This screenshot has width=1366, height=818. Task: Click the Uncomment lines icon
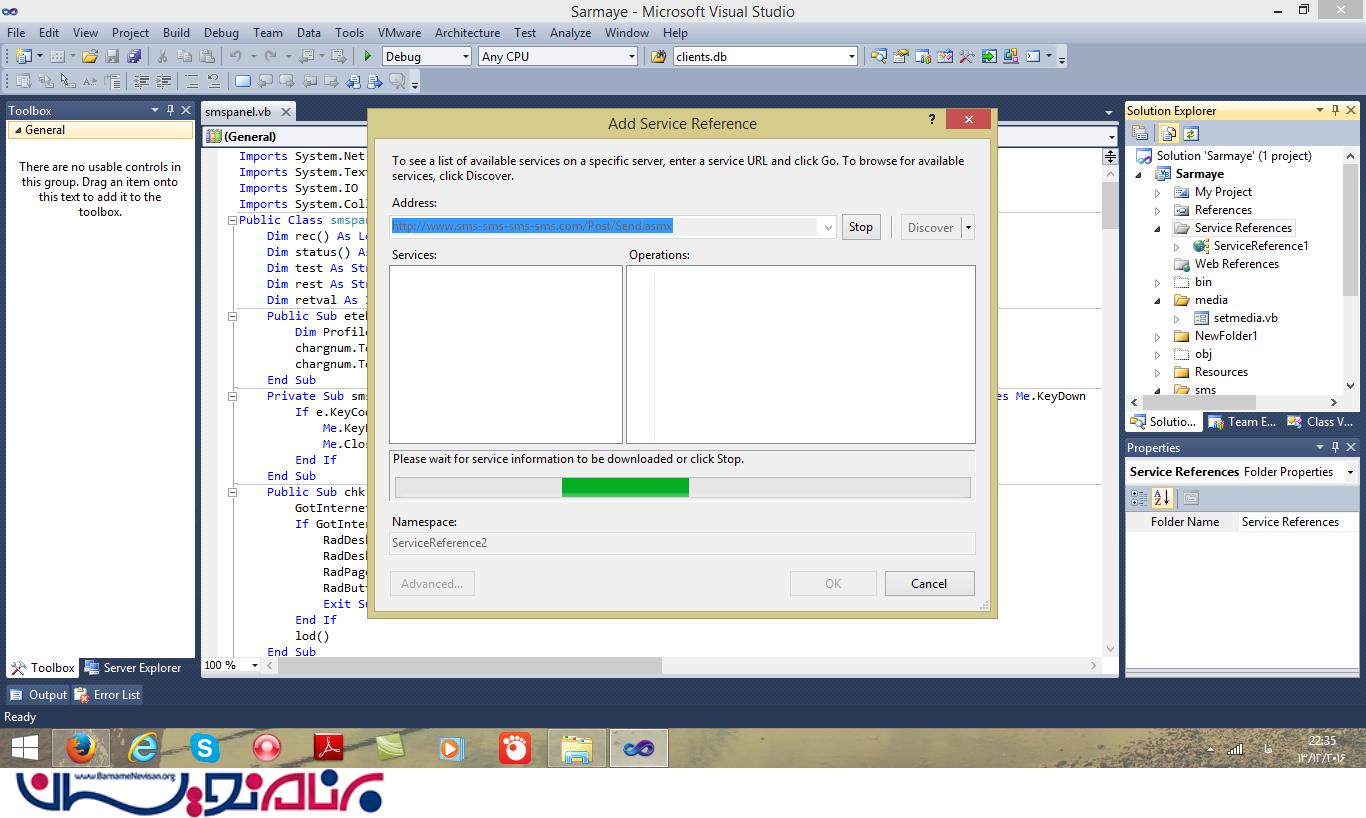point(214,82)
